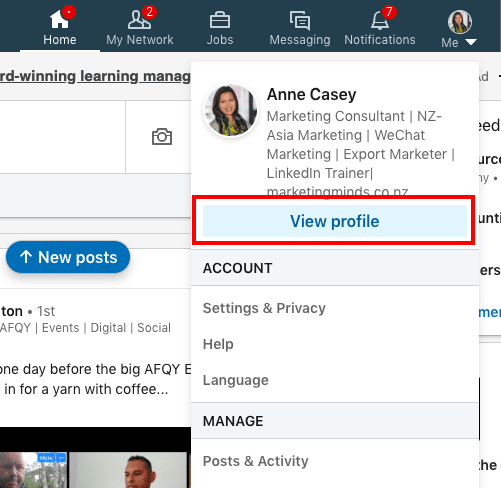Open Posts & Activity menu entry
Viewport: 501px width, 488px height.
pyautogui.click(x=255, y=461)
